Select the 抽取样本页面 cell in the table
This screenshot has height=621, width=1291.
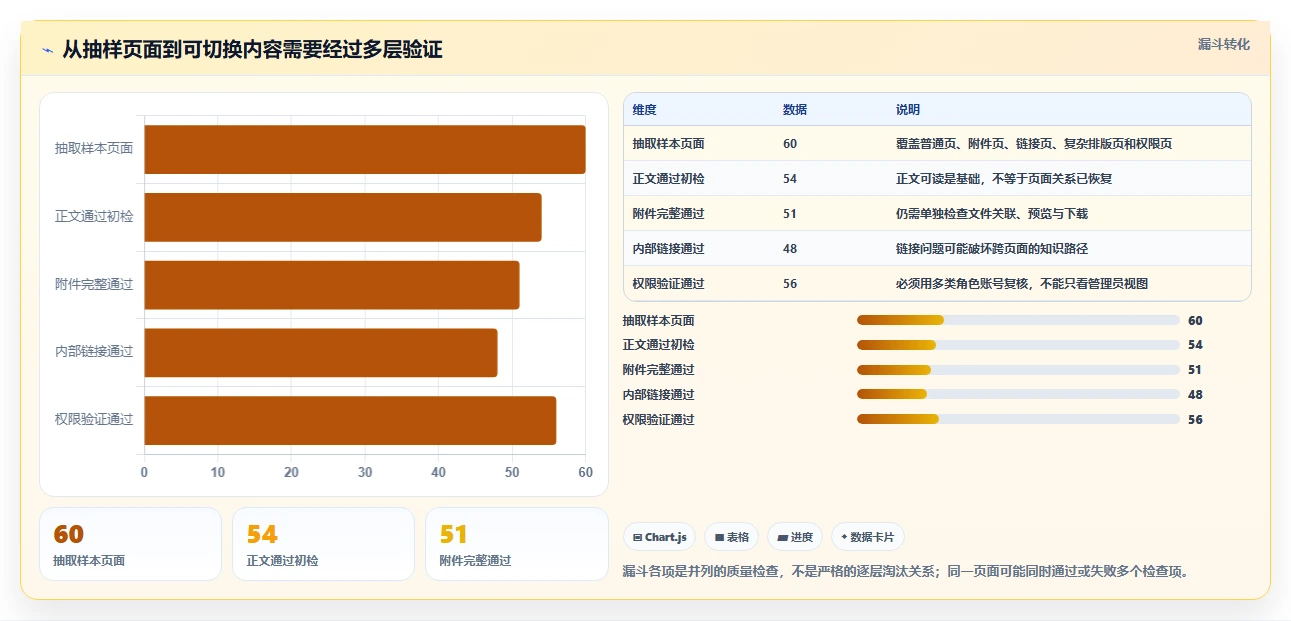click(x=668, y=144)
